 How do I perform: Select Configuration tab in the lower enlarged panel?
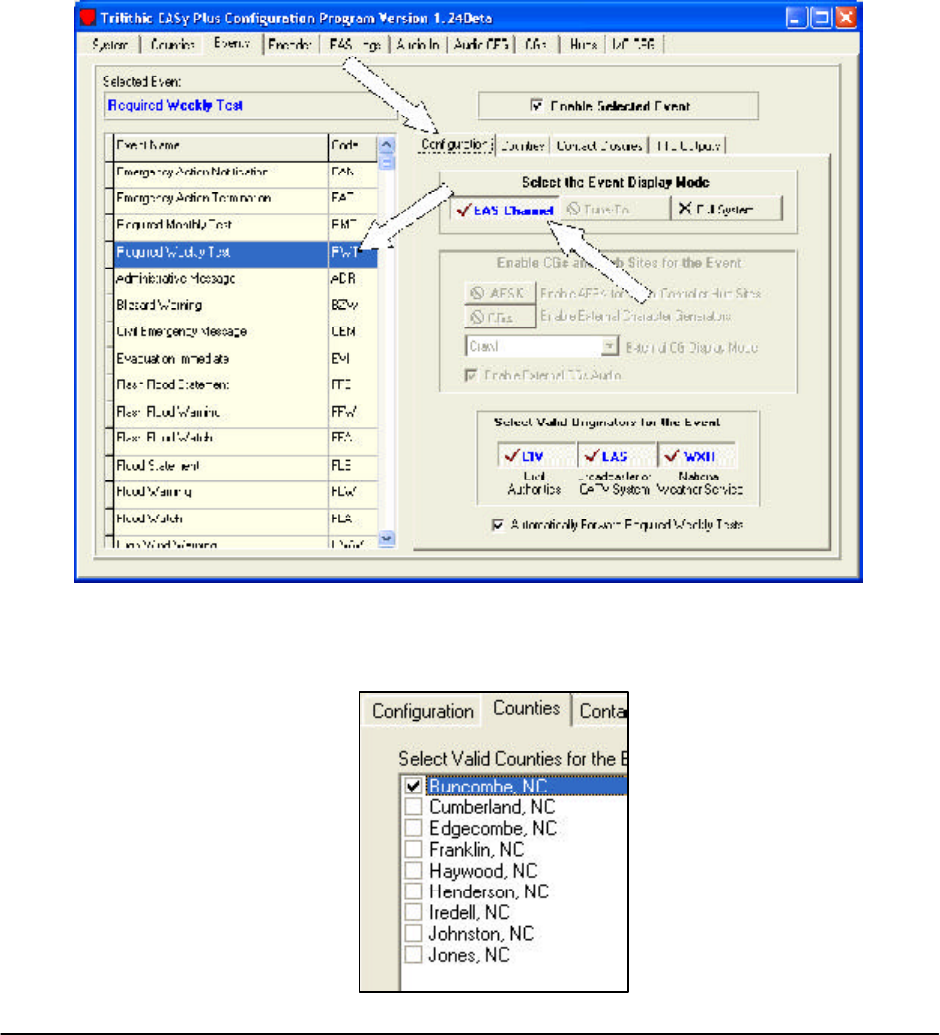422,712
